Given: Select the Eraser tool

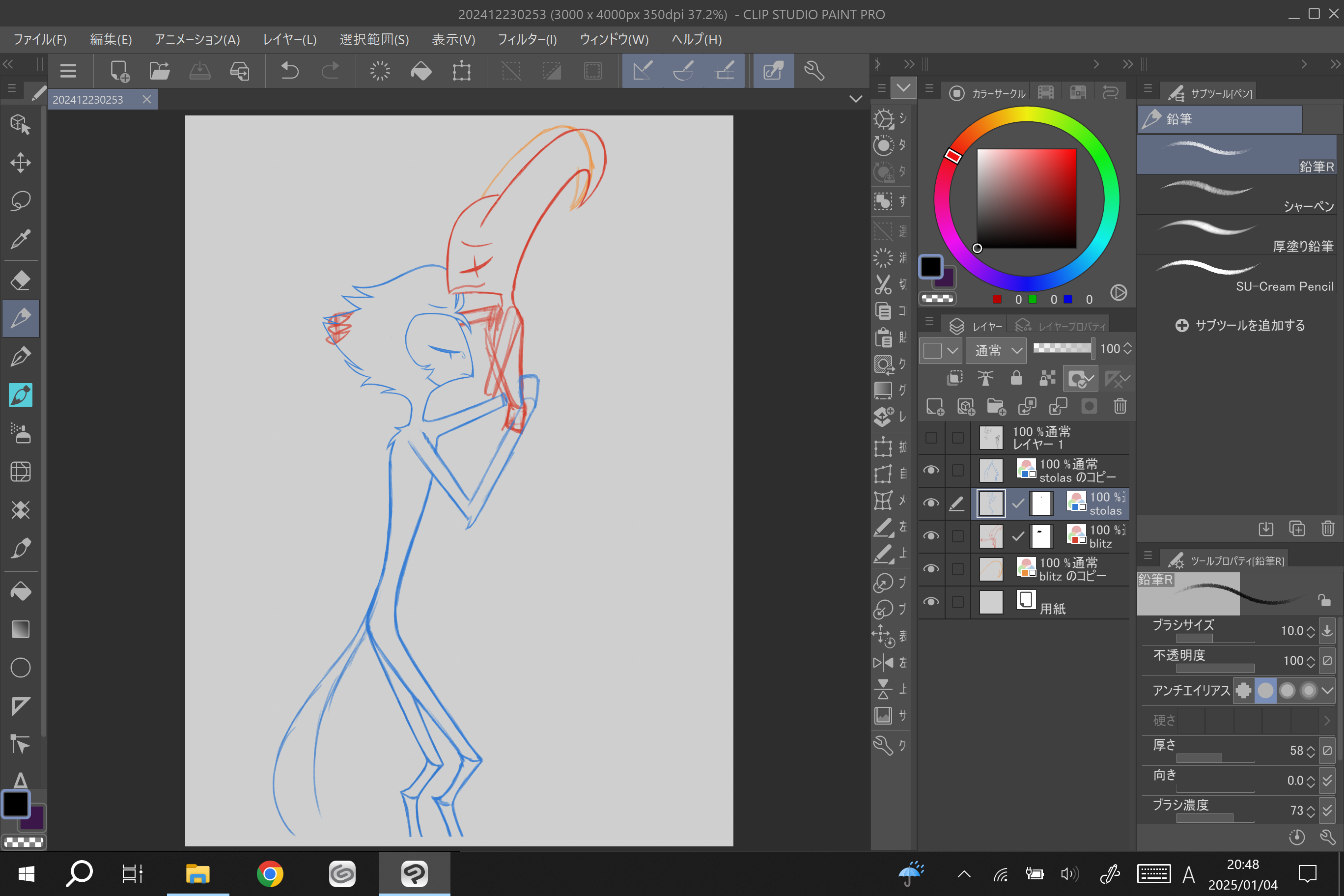Looking at the screenshot, I should pos(21,280).
